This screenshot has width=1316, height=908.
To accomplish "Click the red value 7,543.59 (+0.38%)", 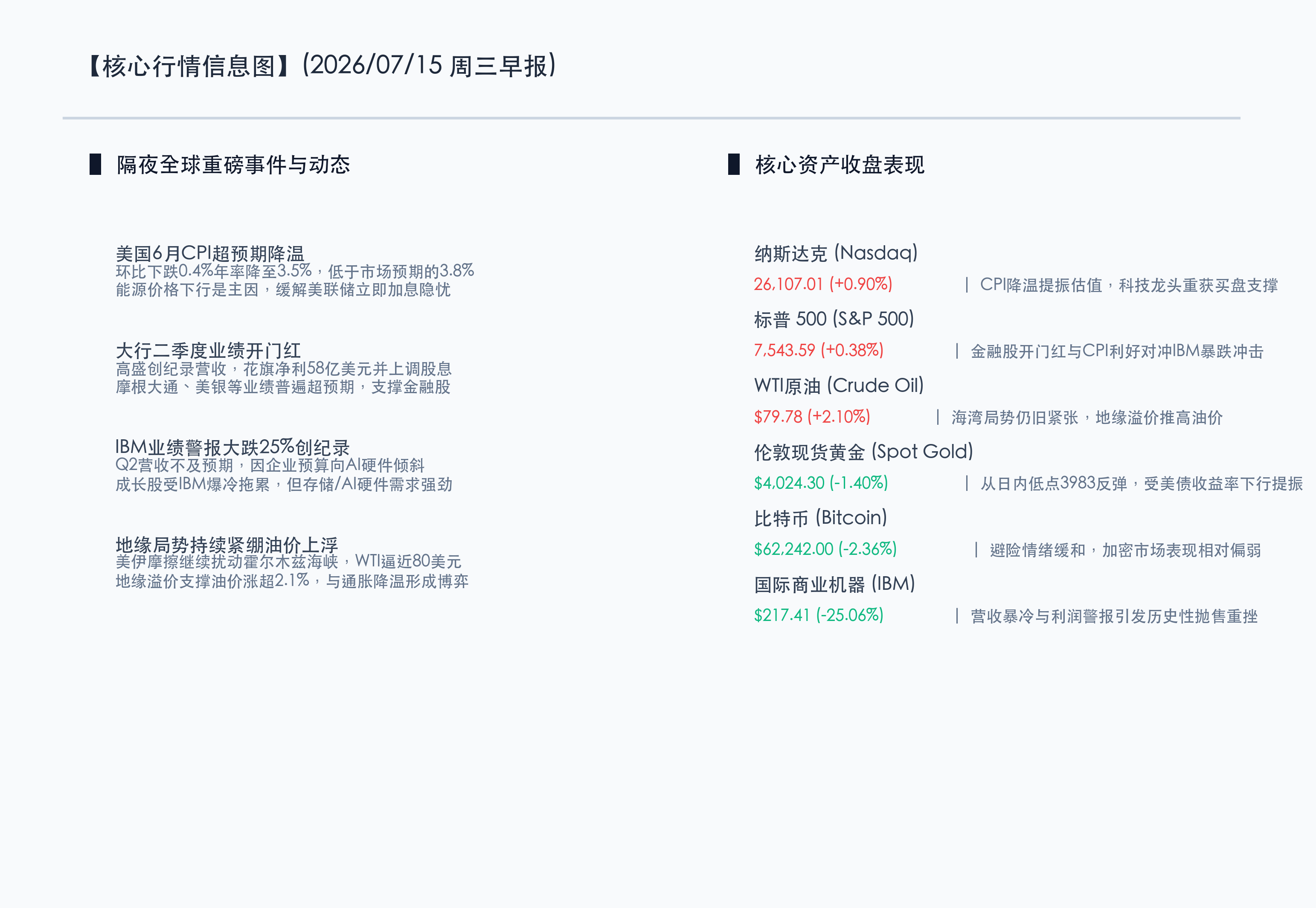I will (818, 350).
